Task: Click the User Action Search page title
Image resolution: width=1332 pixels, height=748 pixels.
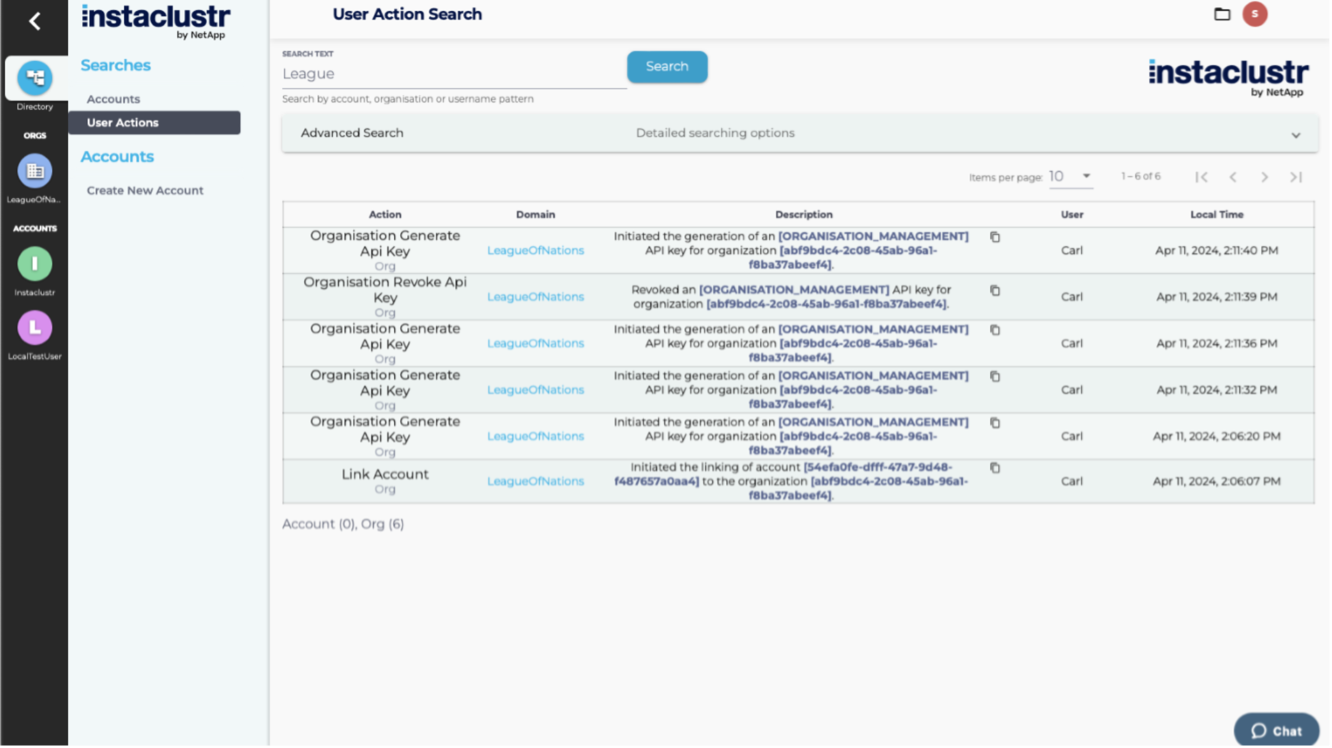Action: (x=408, y=15)
